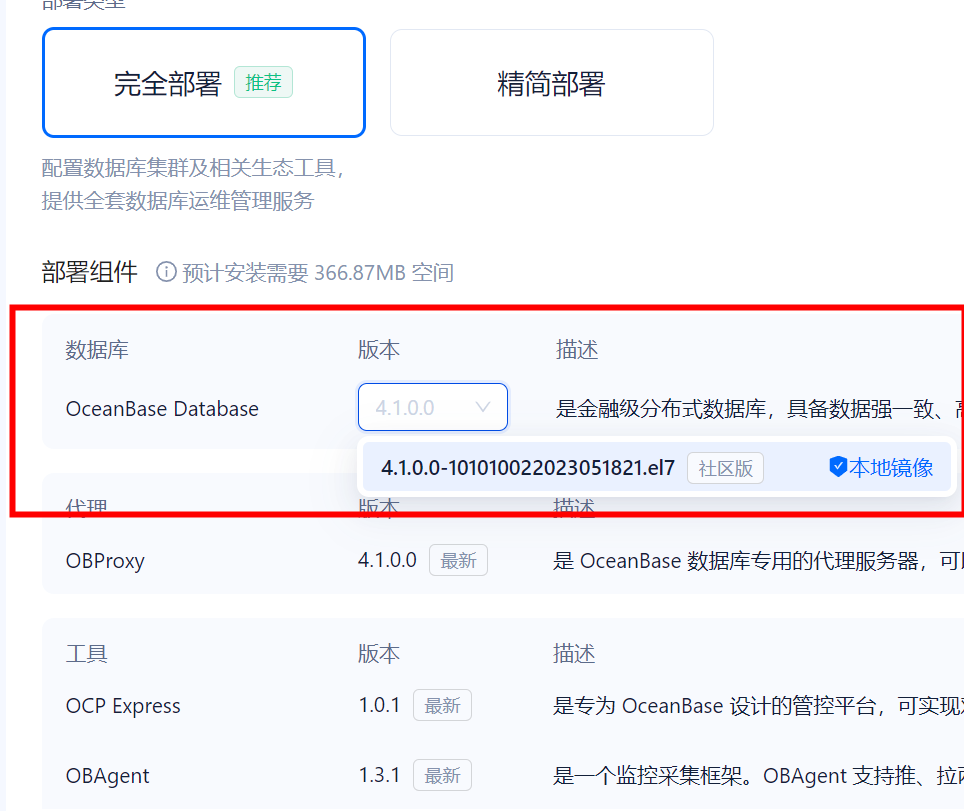Click the 数据库 column header
964x811 pixels.
click(97, 350)
